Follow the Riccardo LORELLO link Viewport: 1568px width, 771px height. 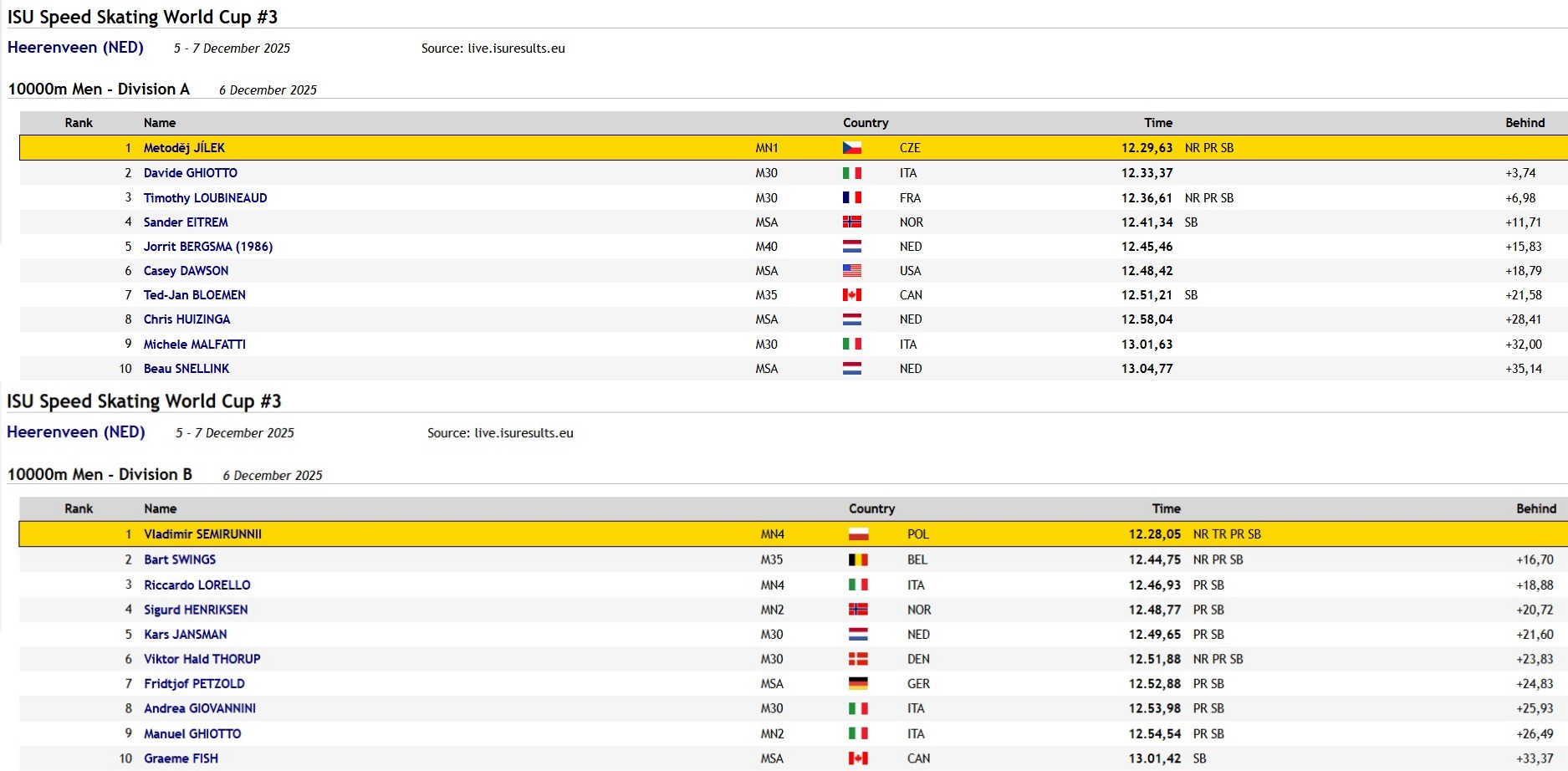pos(197,585)
